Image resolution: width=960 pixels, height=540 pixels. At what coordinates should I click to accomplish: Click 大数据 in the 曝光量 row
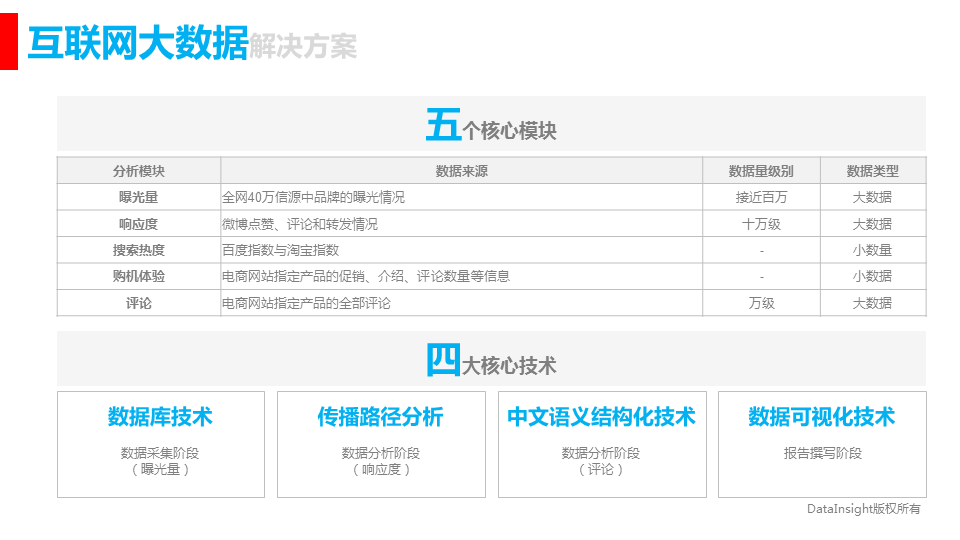[x=872, y=197]
